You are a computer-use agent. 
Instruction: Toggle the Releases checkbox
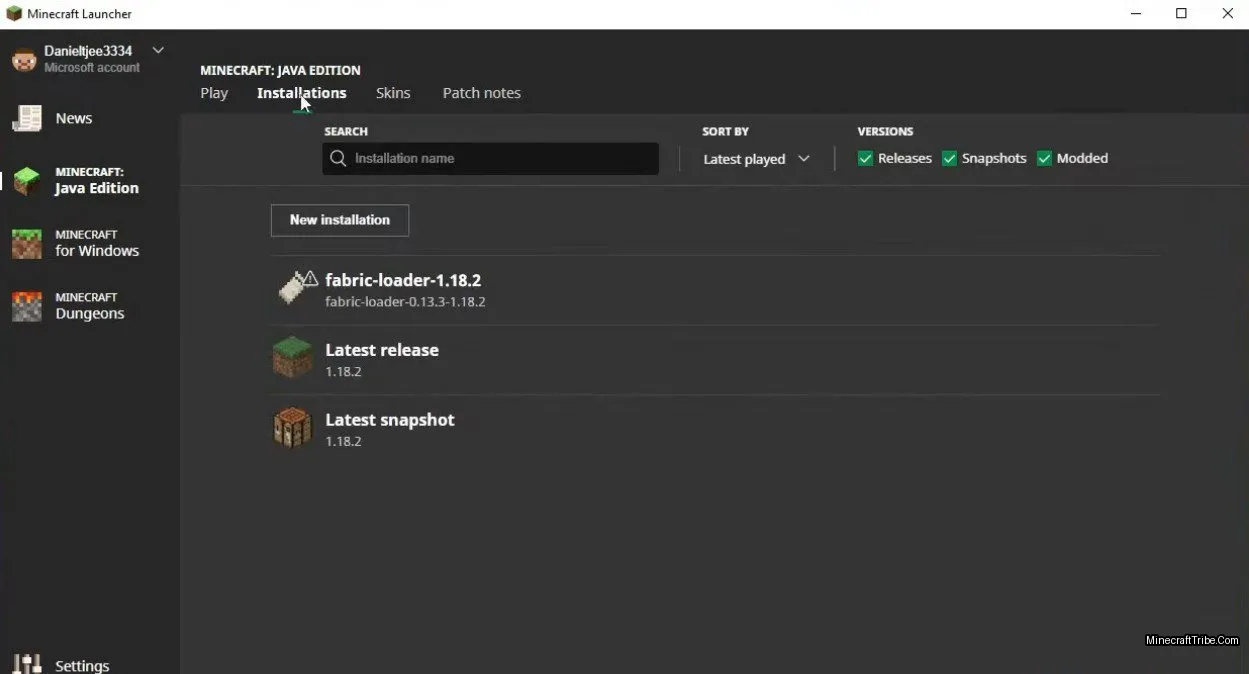pos(866,158)
